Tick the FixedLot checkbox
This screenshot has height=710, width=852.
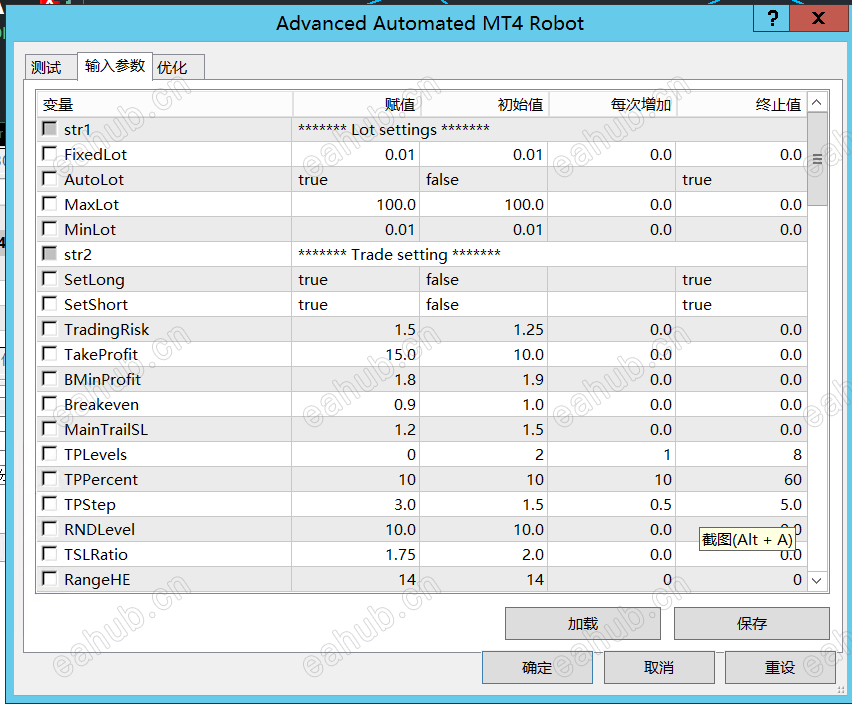[49, 154]
